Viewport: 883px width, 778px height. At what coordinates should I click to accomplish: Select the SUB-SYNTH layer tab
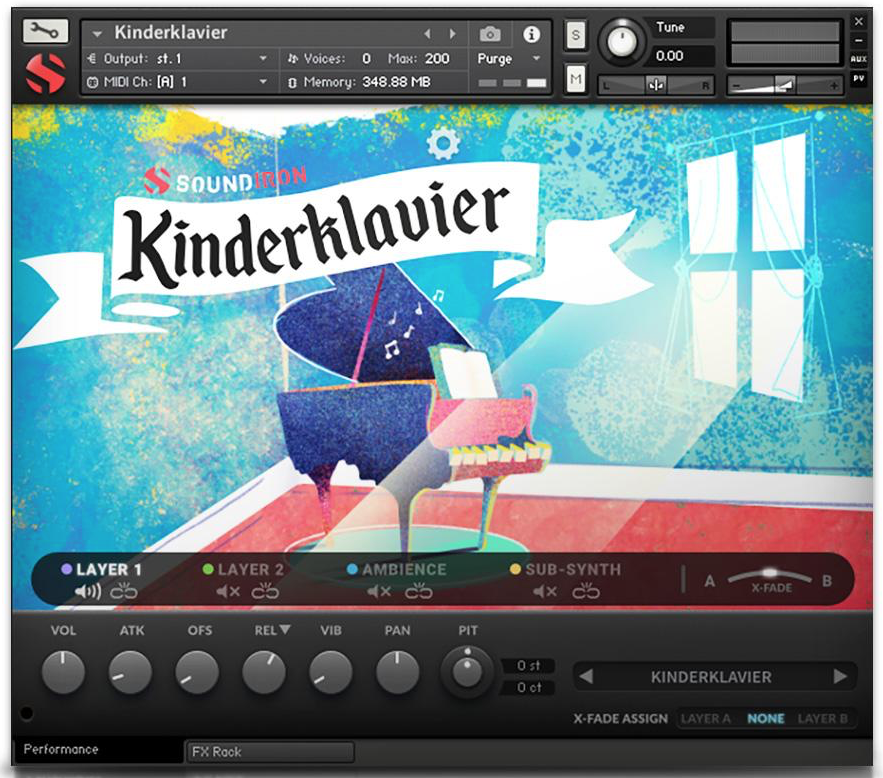(x=573, y=570)
